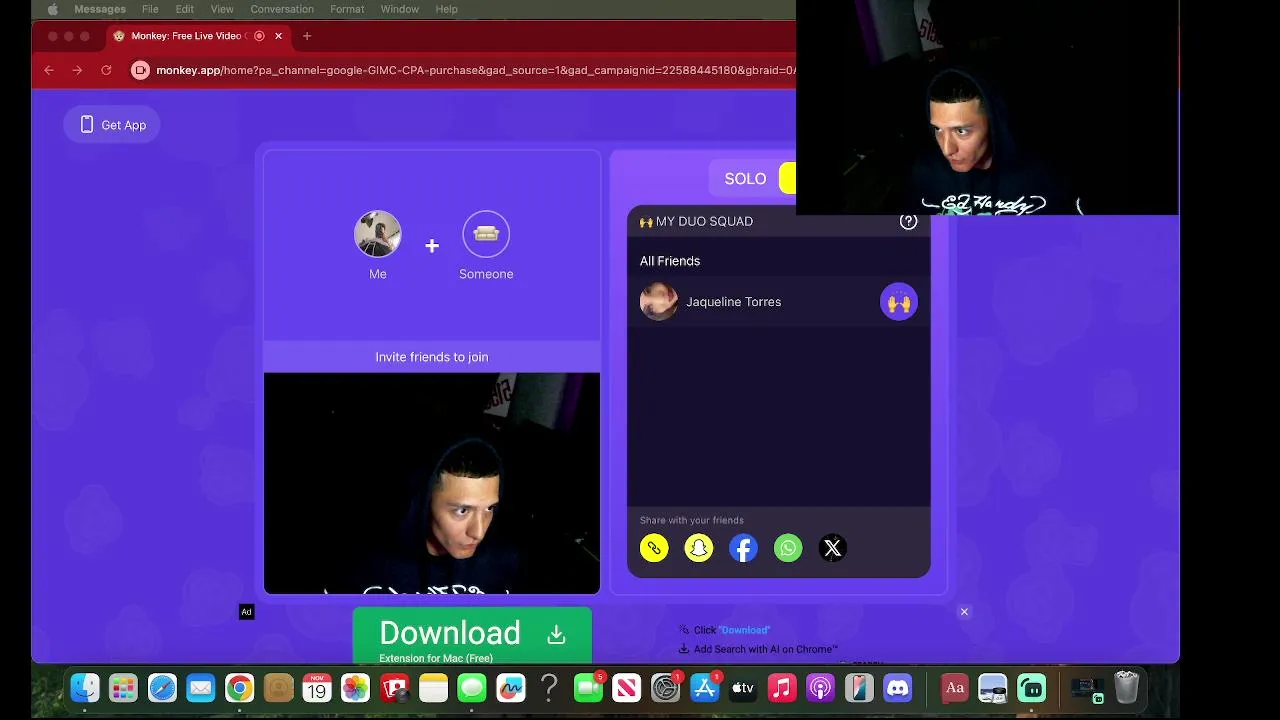Open Photo Booth from the dock
Image resolution: width=1280 pixels, height=720 pixels.
tap(394, 688)
